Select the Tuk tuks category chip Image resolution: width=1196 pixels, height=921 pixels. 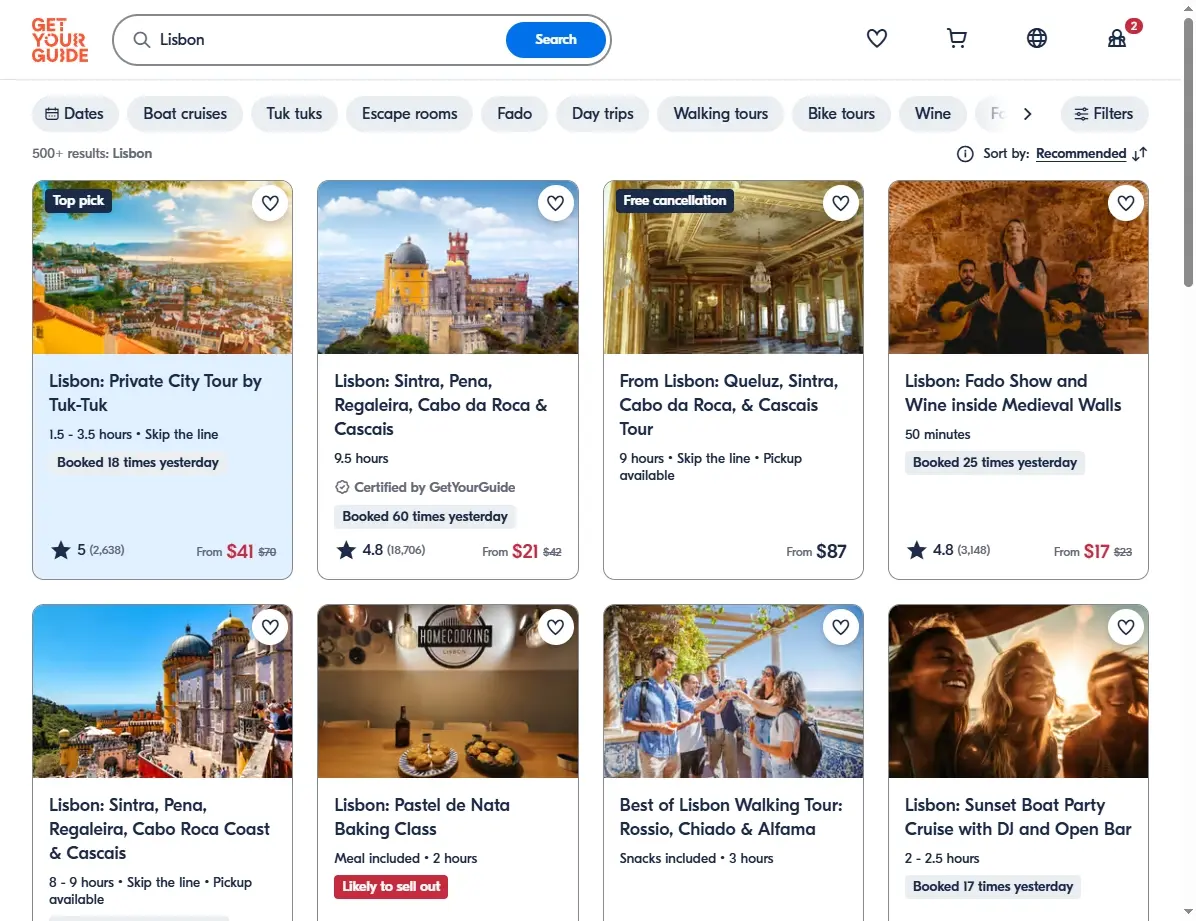click(x=294, y=114)
